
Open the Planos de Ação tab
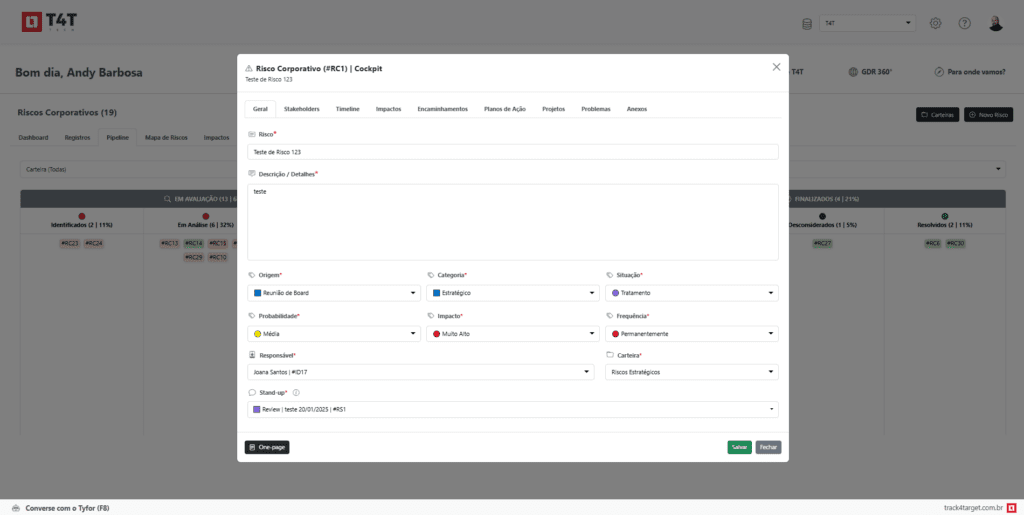tap(504, 108)
